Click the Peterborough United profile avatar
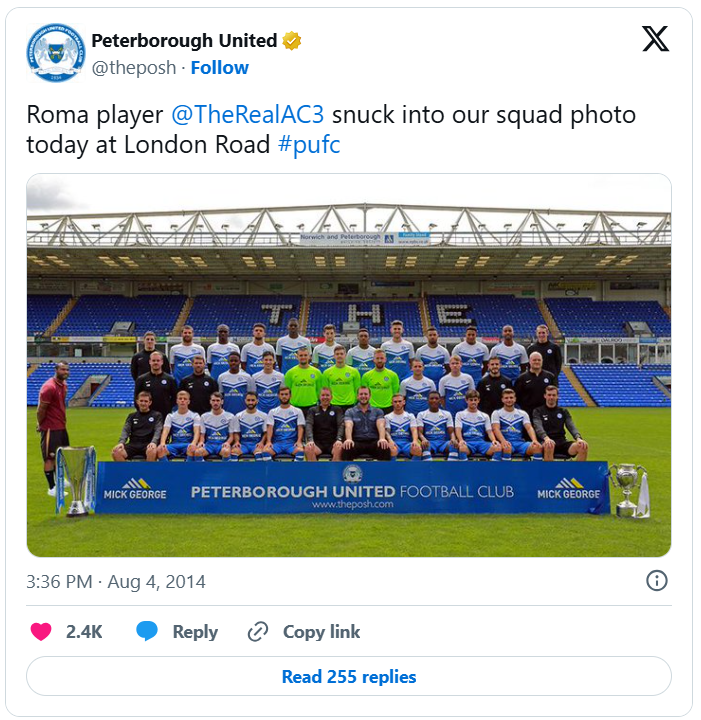The image size is (701, 720). tap(55, 53)
